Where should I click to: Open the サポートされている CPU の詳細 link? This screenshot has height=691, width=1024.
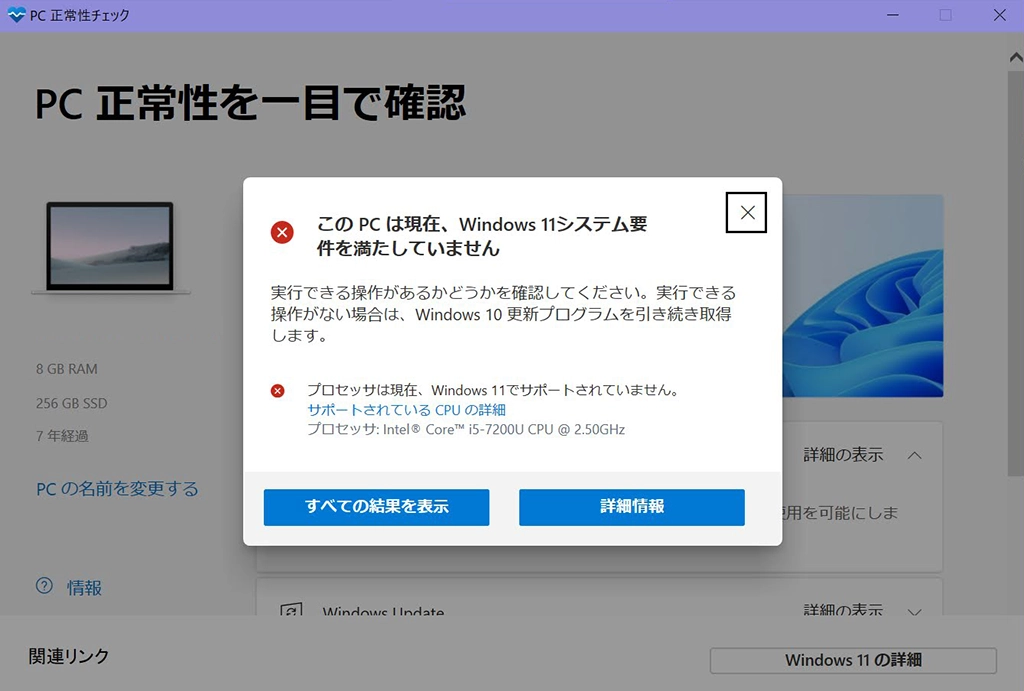pyautogui.click(x=406, y=410)
